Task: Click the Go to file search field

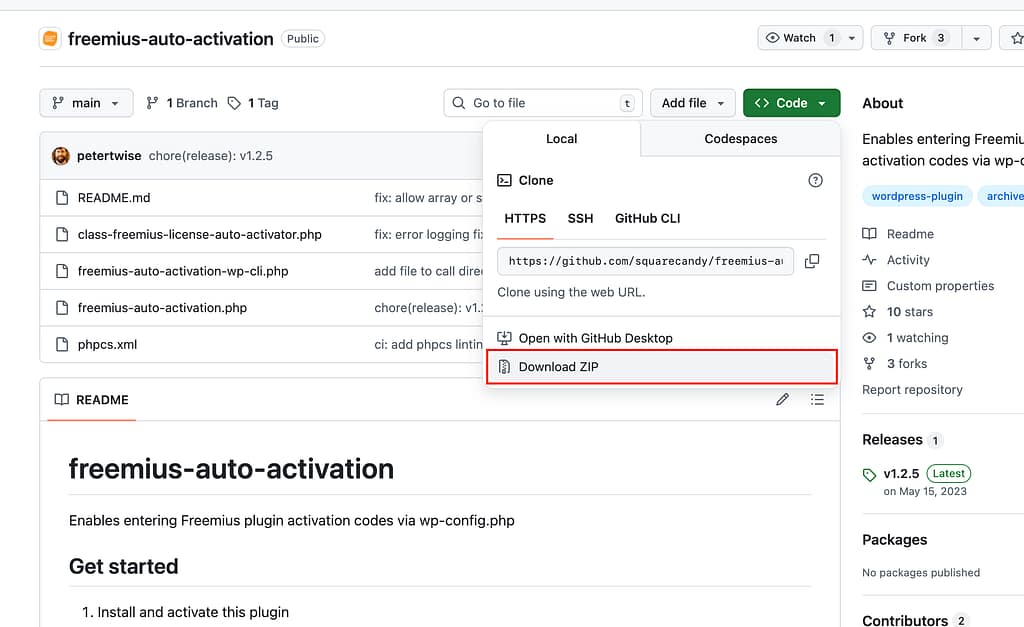Action: [543, 103]
